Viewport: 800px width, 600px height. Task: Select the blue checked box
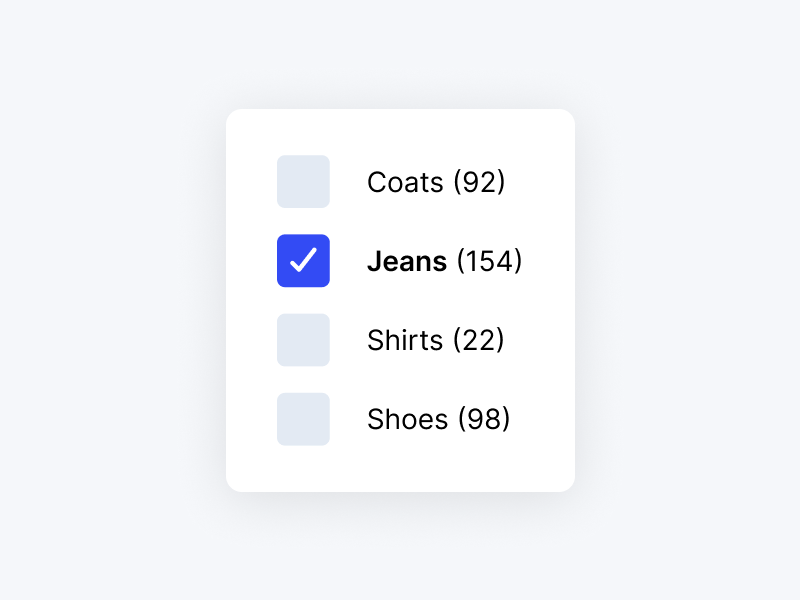click(303, 261)
